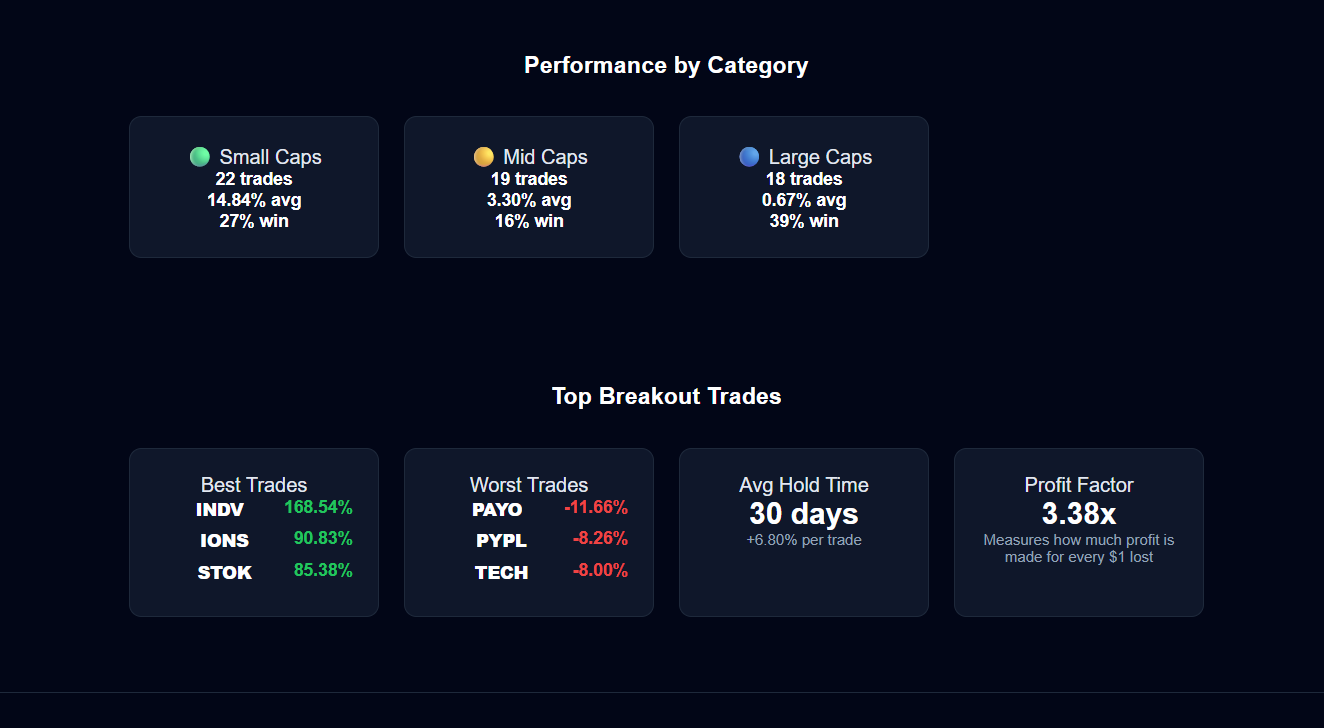
Task: Click the Performance by Category heading
Action: (x=666, y=66)
